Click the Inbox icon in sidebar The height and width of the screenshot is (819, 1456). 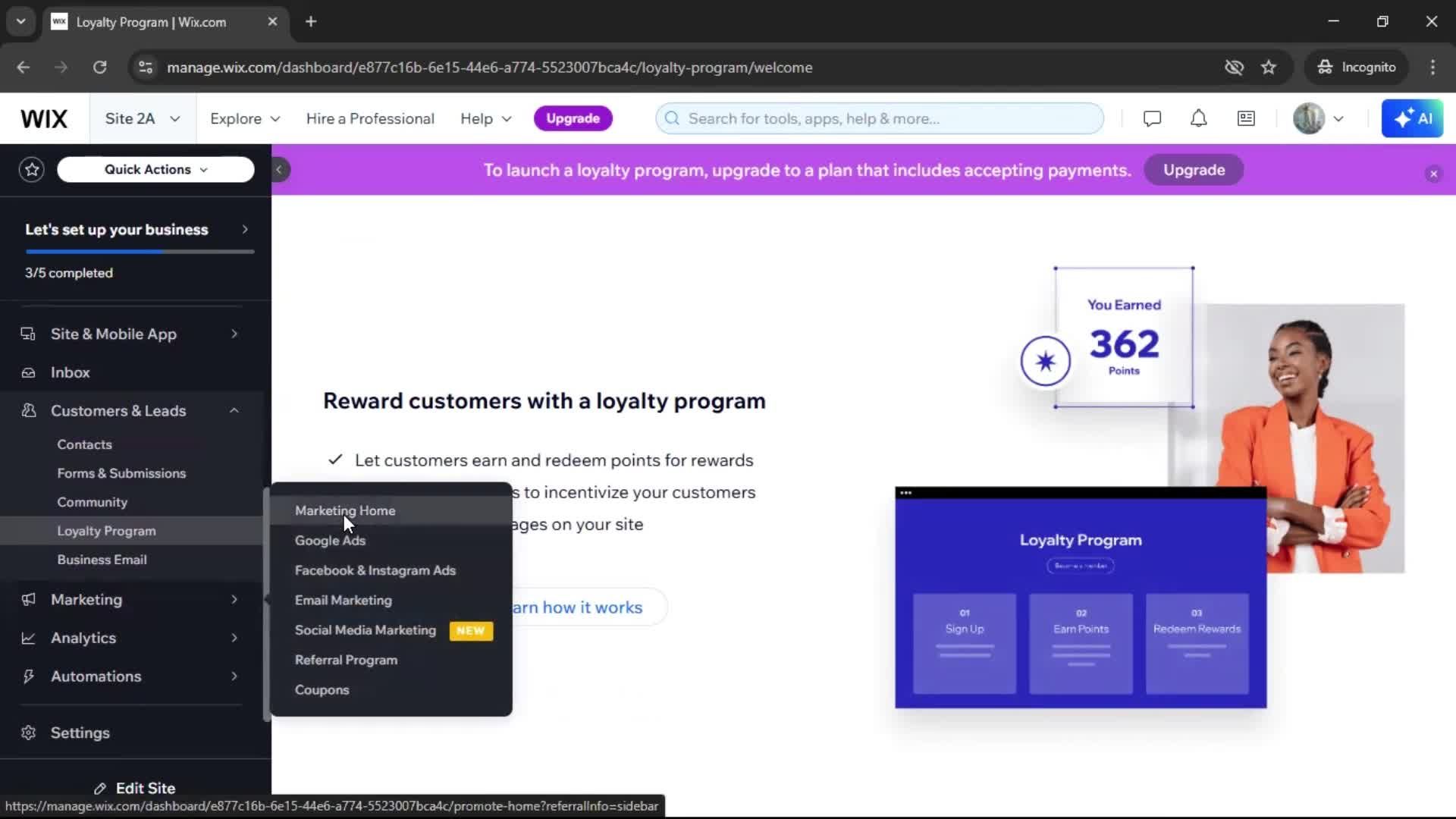point(29,373)
